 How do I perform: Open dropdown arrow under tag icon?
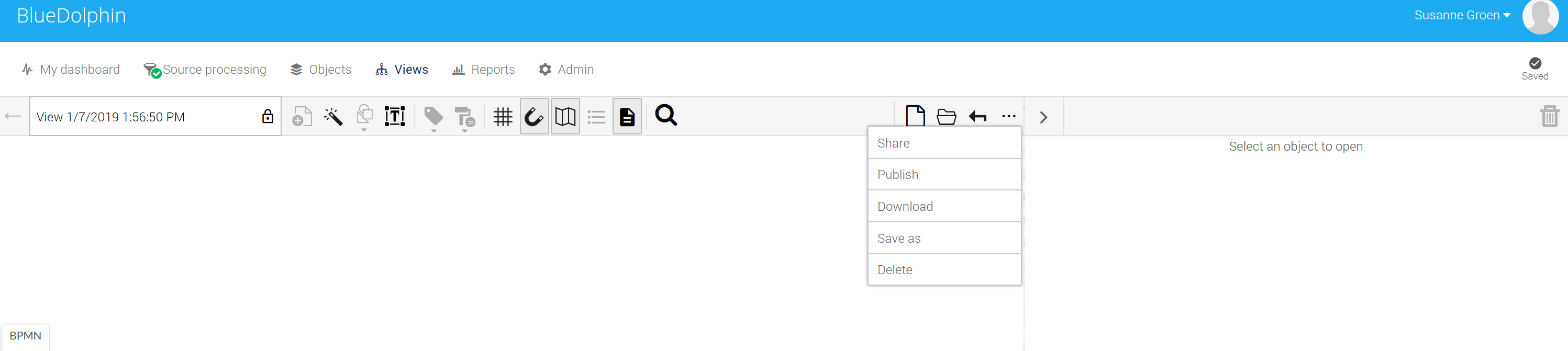tap(434, 130)
